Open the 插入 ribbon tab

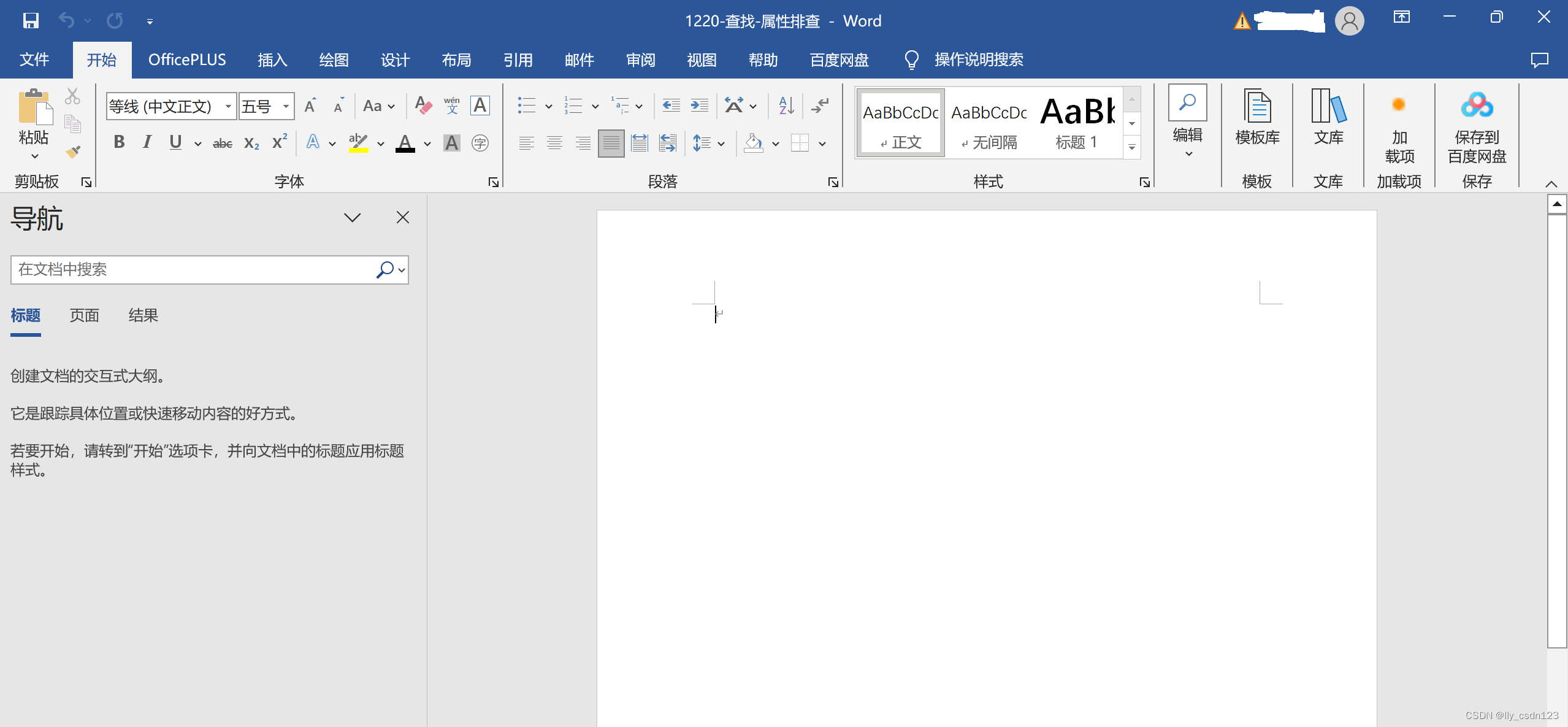(272, 60)
